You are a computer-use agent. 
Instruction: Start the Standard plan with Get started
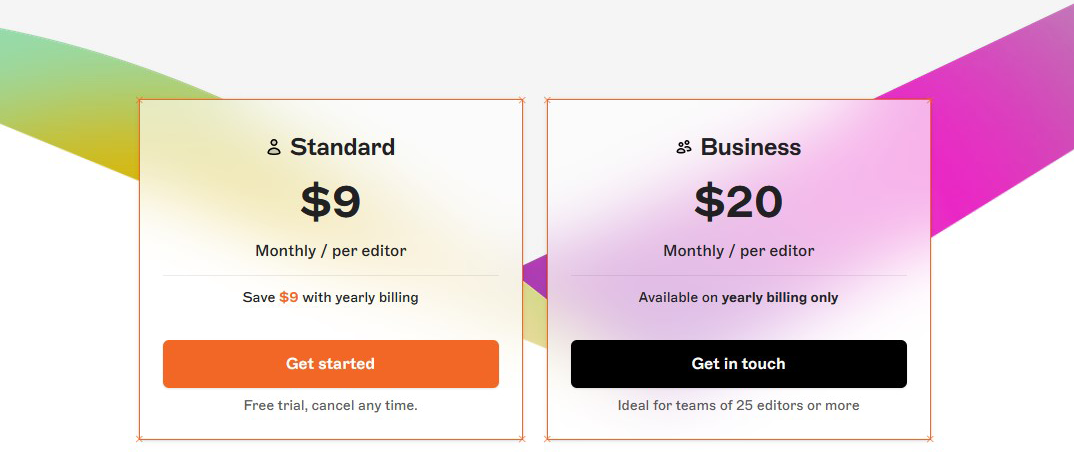point(331,364)
